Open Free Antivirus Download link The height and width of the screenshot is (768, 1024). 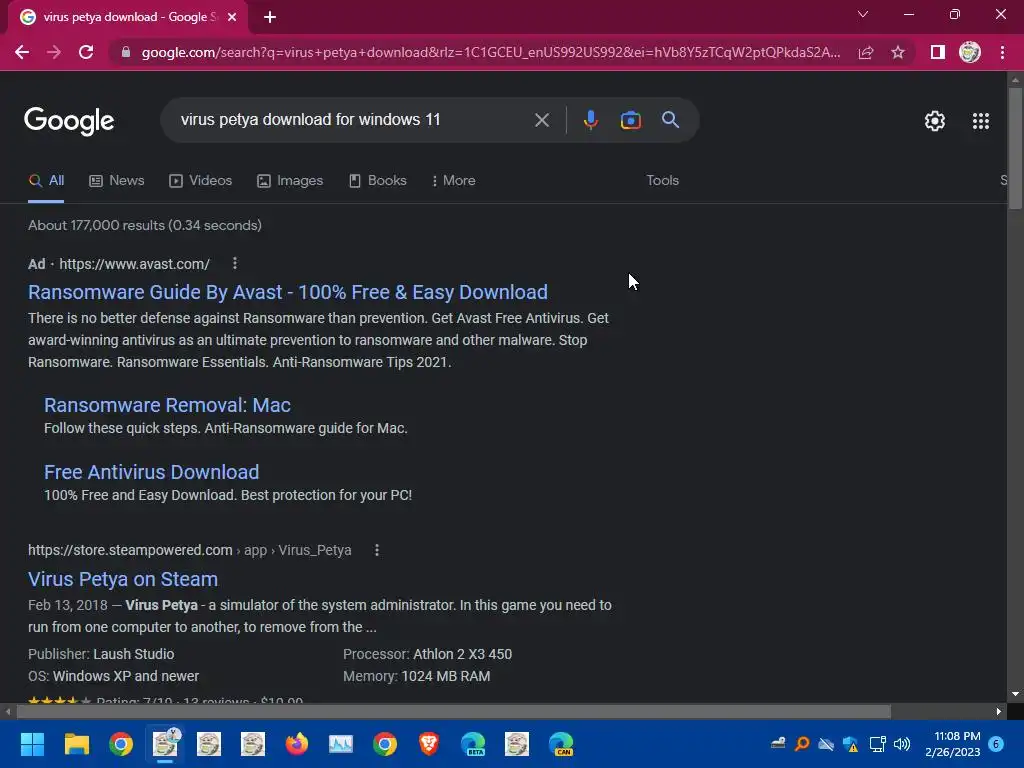click(152, 472)
